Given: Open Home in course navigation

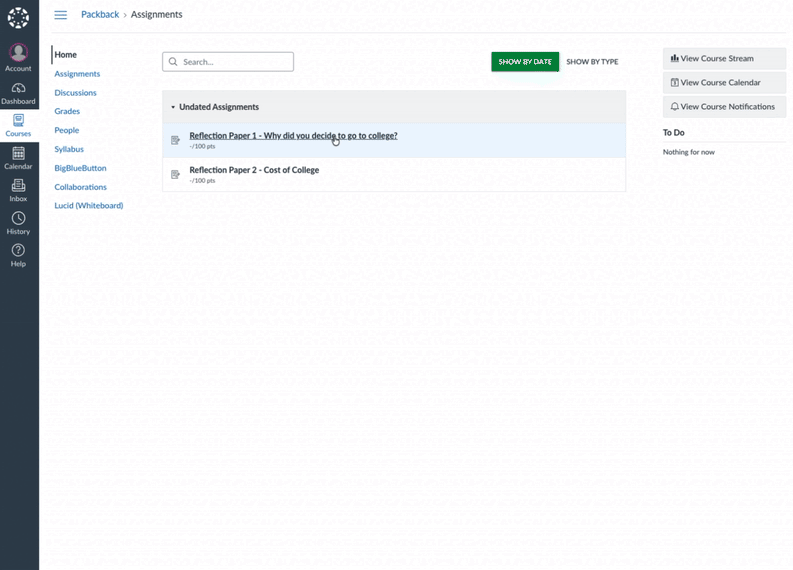Looking at the screenshot, I should [66, 55].
